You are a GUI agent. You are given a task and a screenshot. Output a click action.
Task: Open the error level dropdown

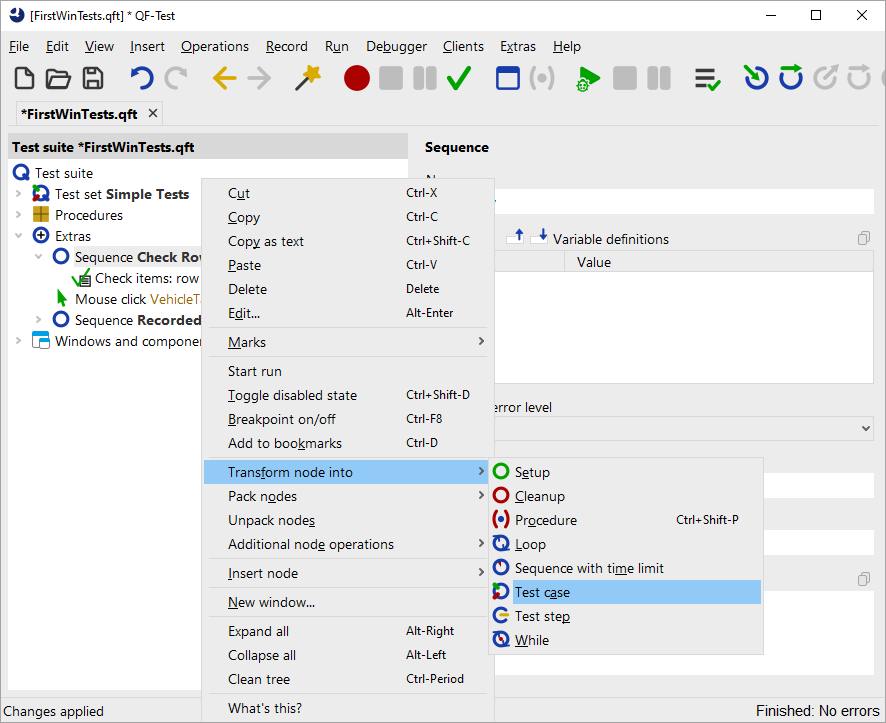coord(864,427)
